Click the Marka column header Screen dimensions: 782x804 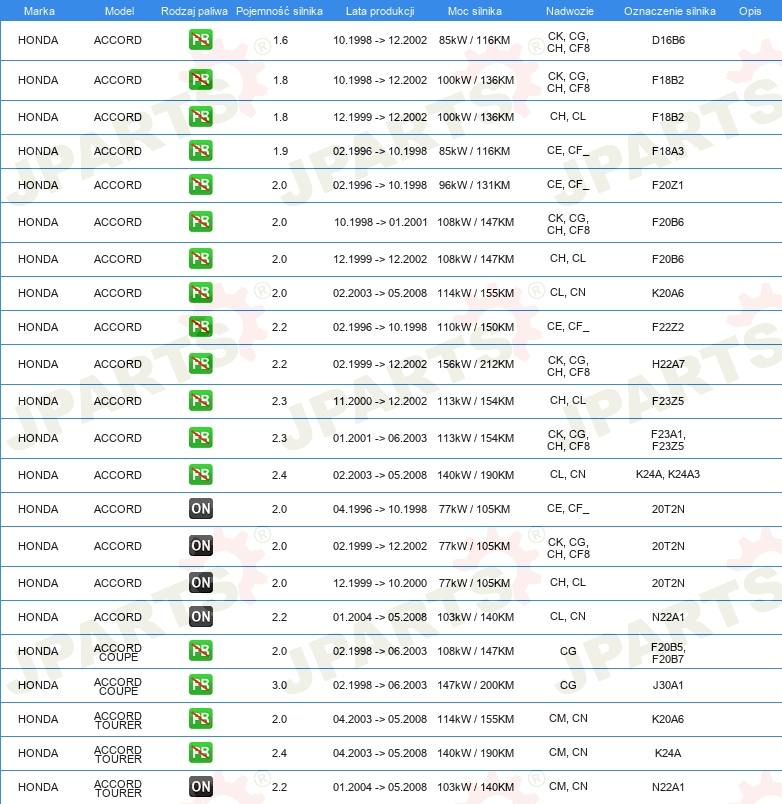[39, 11]
